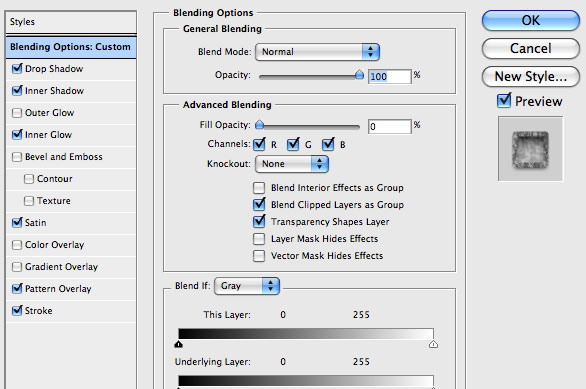This screenshot has height=389, width=586.
Task: Toggle the Drop Shadow checkbox
Action: pyautogui.click(x=17, y=69)
